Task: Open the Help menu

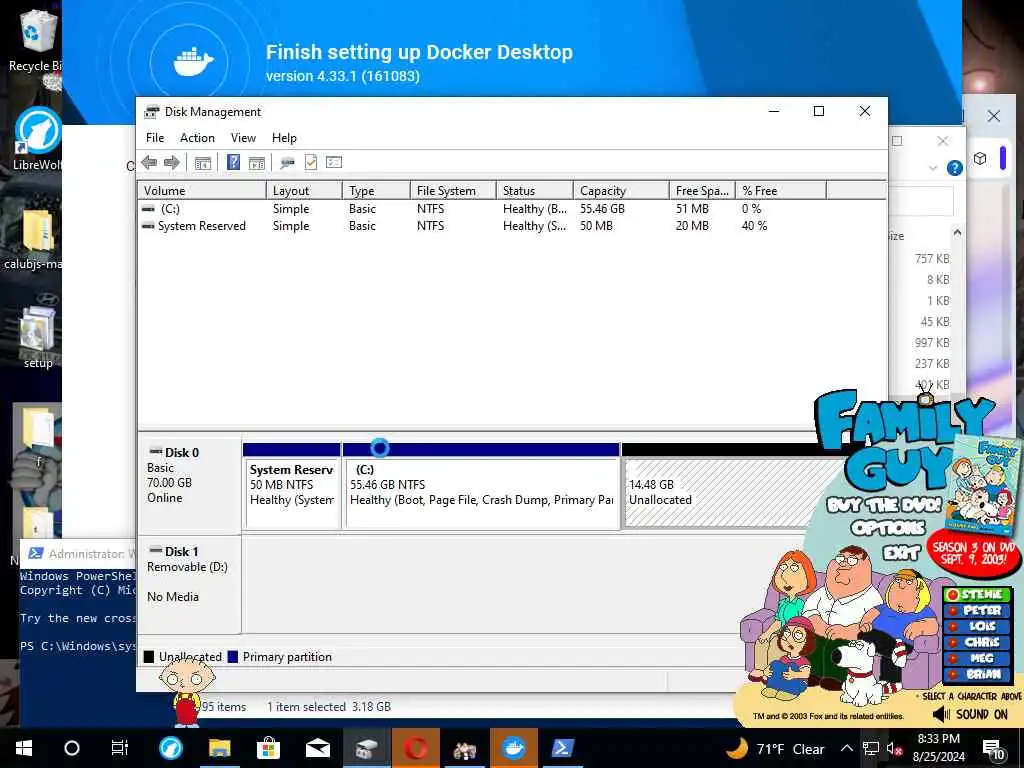Action: point(284,138)
